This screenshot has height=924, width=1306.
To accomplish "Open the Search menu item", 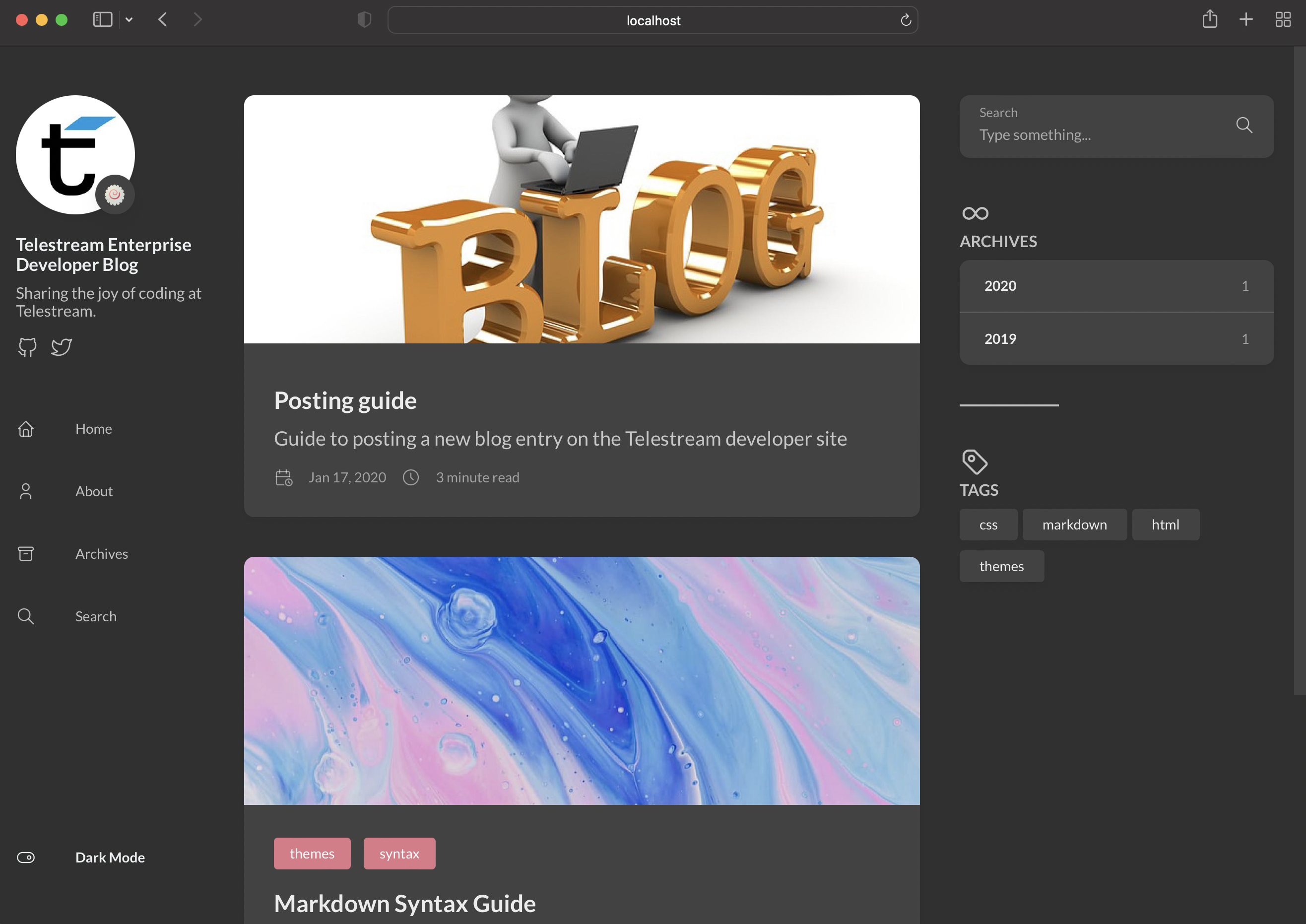I will coord(96,616).
